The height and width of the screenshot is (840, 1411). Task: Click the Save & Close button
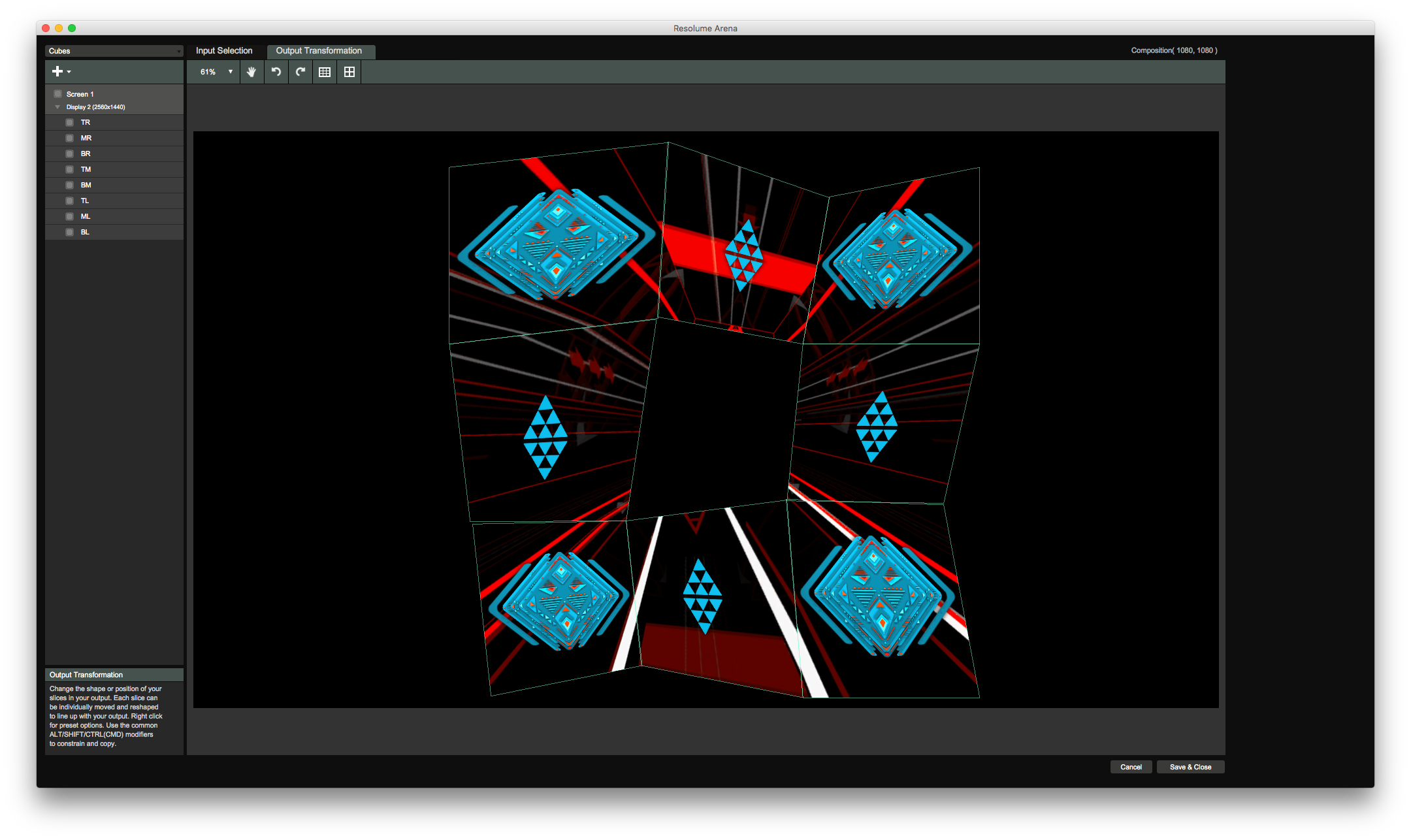[x=1190, y=767]
